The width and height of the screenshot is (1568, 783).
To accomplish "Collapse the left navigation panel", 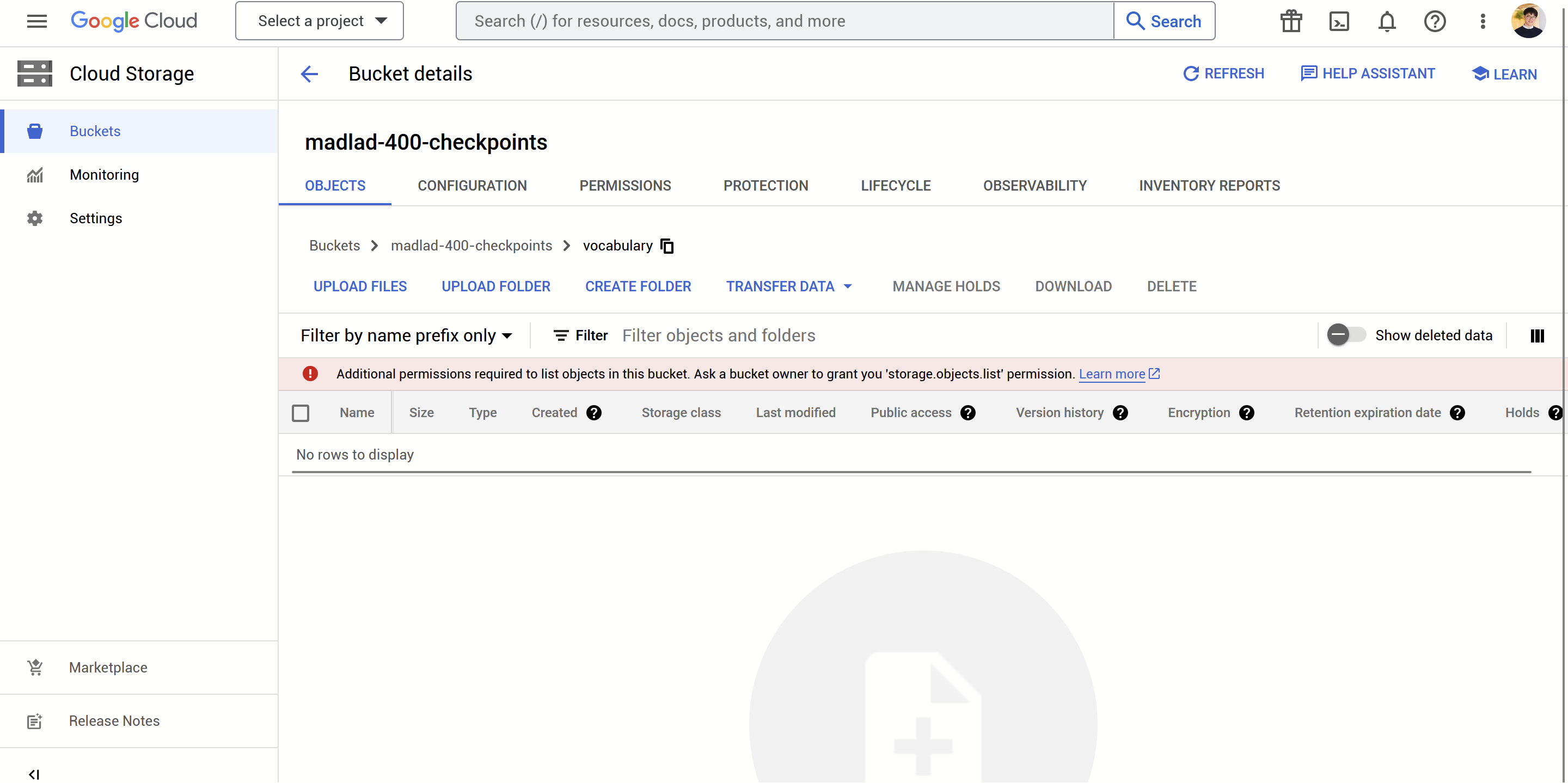I will click(35, 773).
